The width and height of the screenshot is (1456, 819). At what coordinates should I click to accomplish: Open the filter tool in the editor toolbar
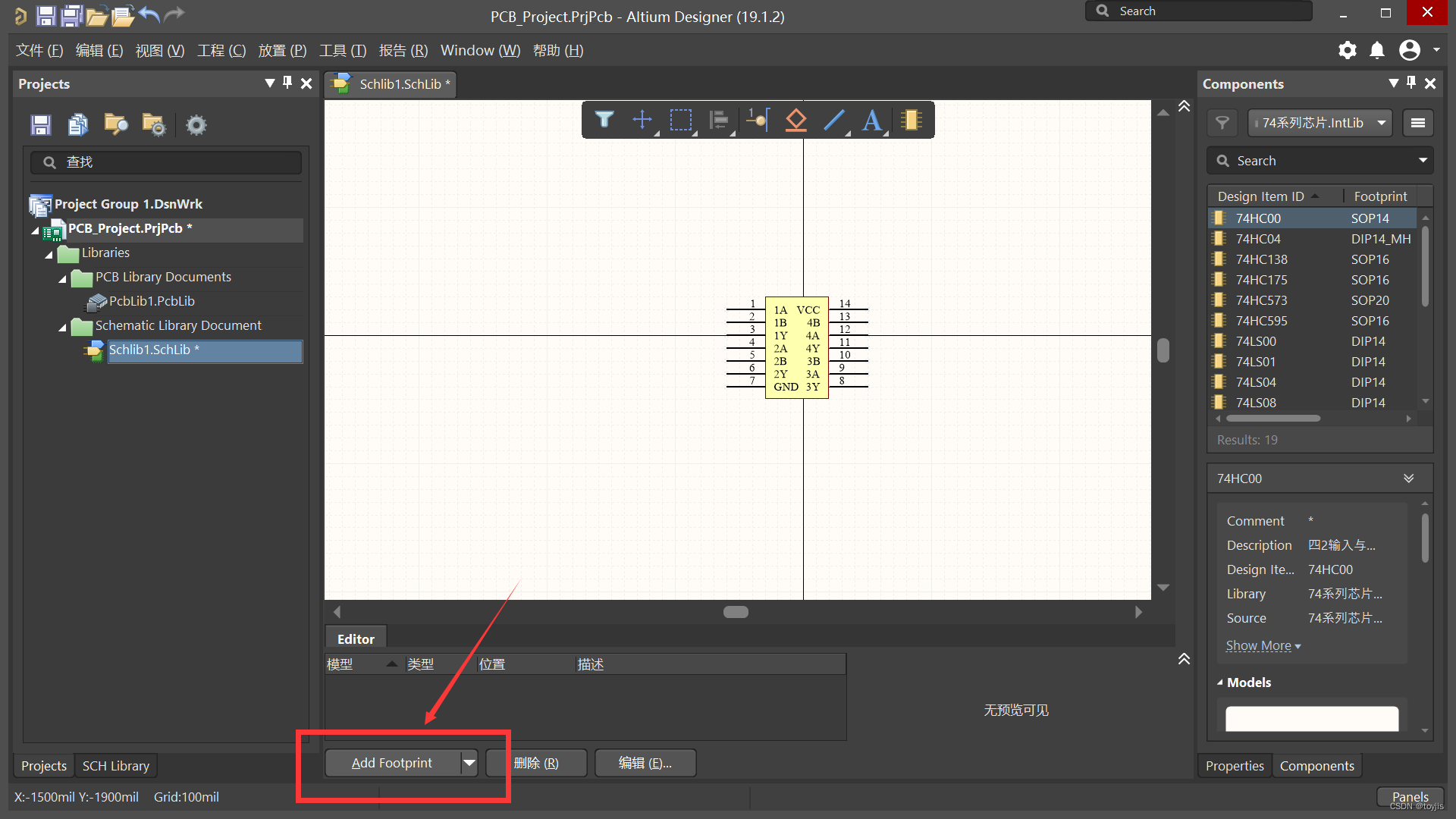[604, 119]
